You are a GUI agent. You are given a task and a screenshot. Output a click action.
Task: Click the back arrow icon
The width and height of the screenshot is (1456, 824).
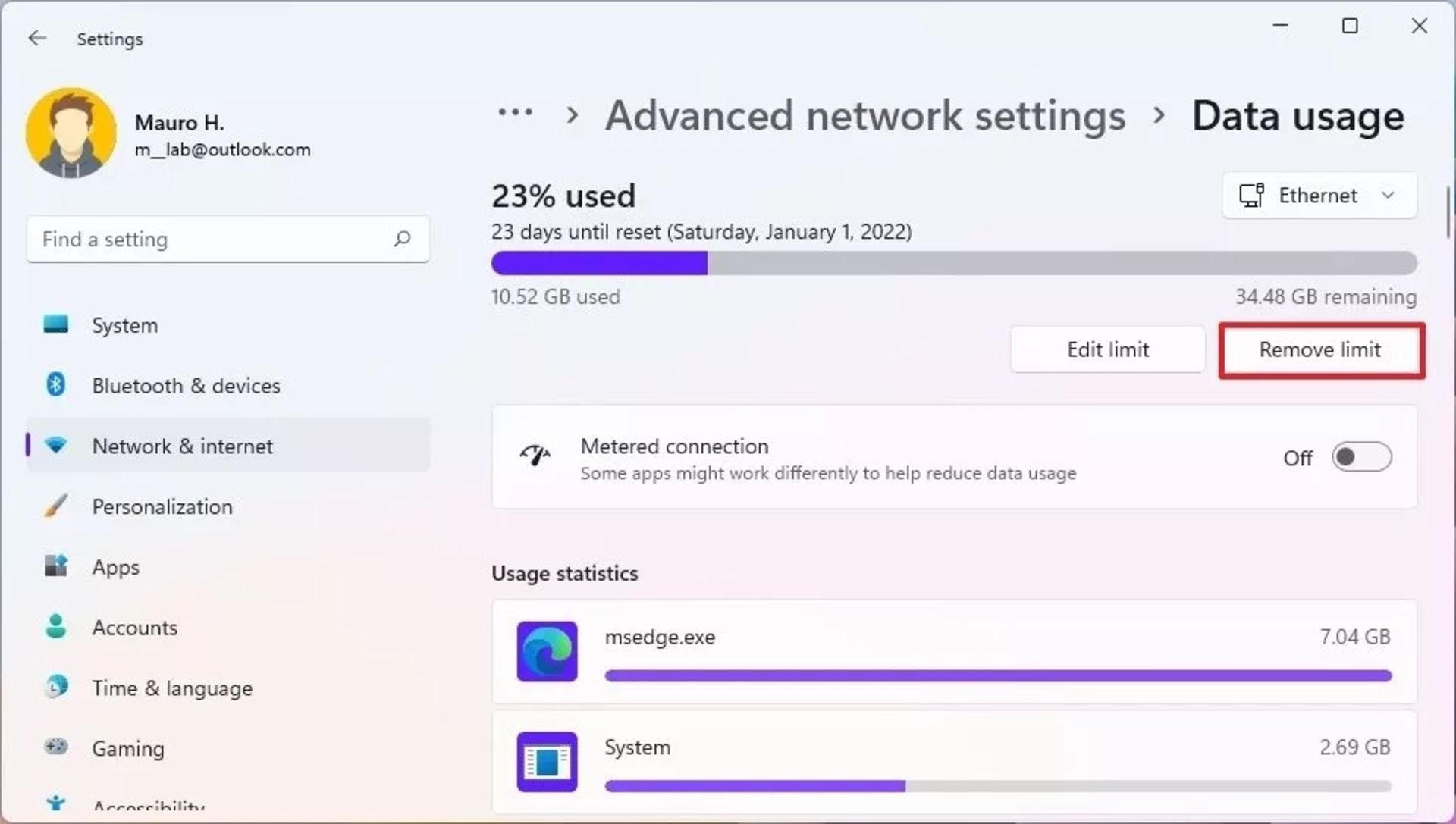point(37,38)
